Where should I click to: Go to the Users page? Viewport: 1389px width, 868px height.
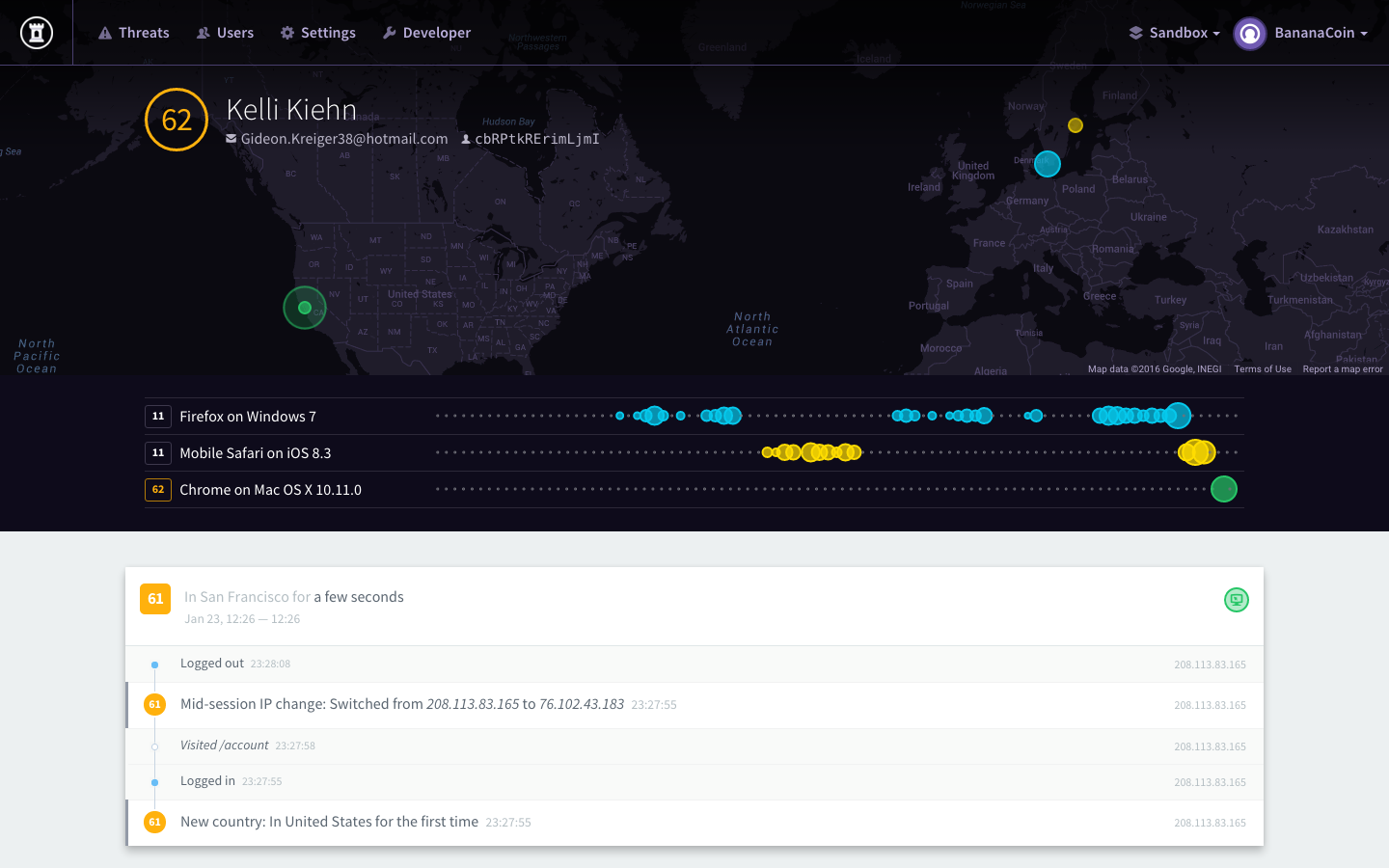225,33
